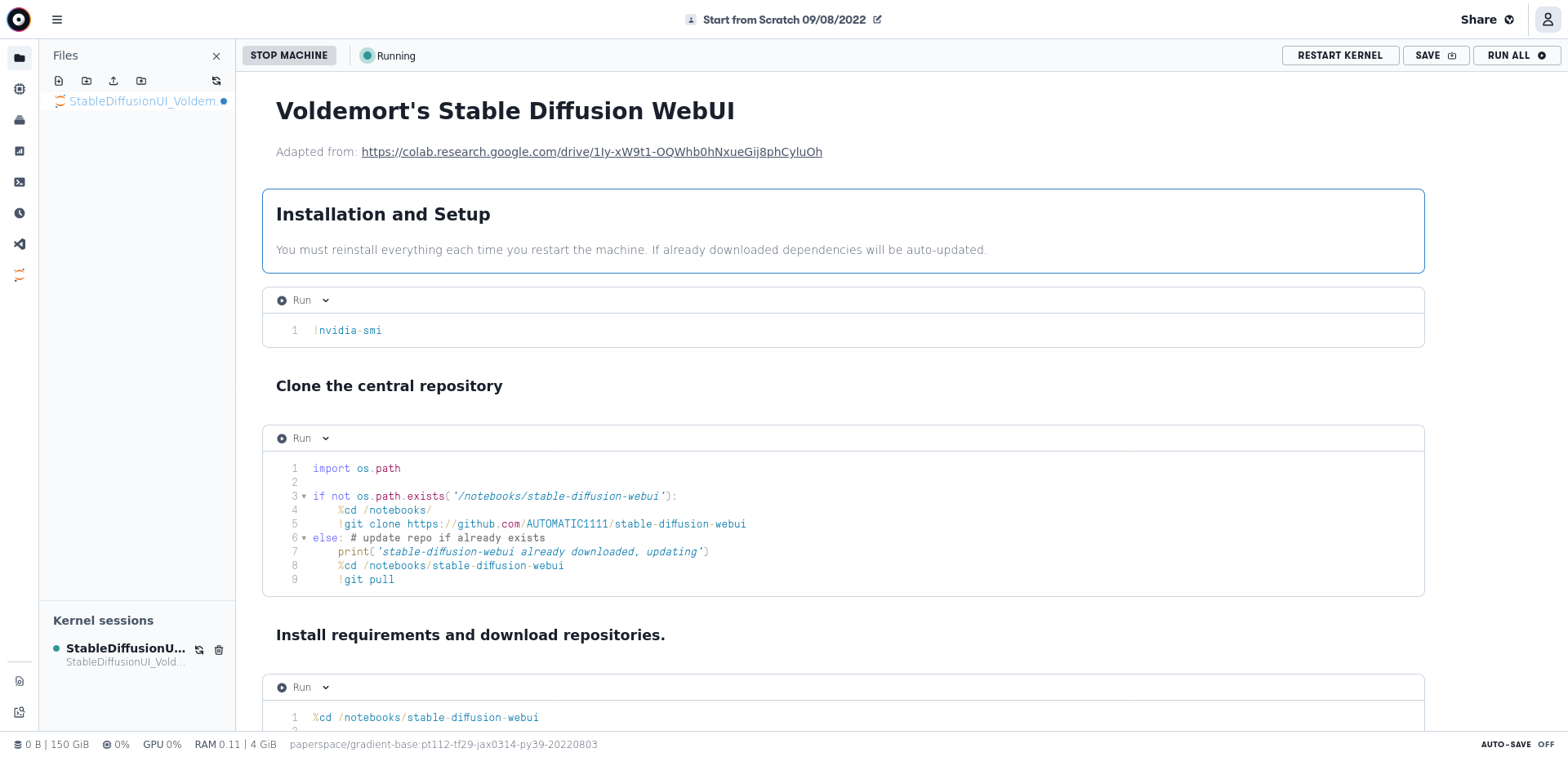Screen dimensions: 1568x757
Task: Edit the notebook title pencil icon
Action: 877,20
